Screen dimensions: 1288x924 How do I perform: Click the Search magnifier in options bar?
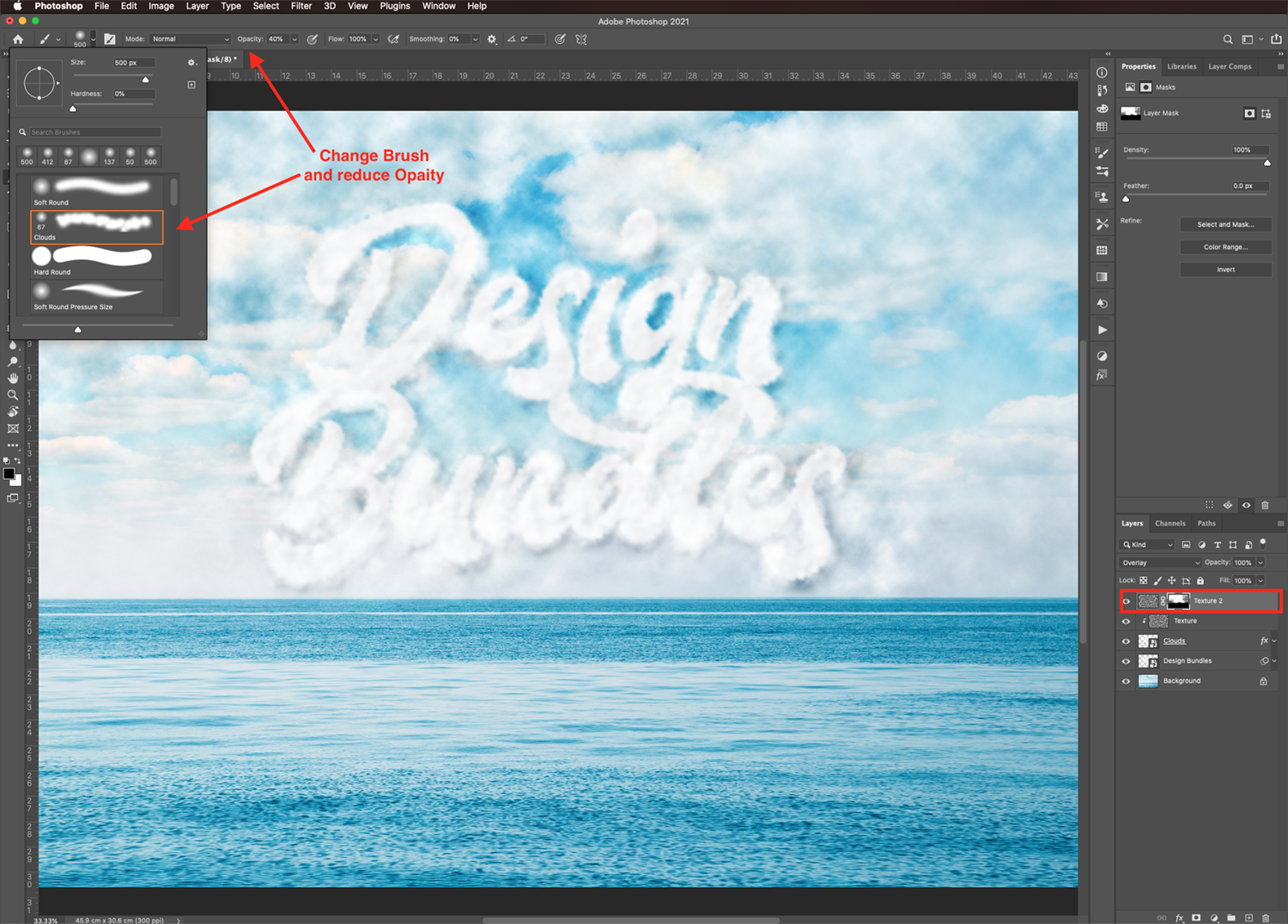click(x=1228, y=39)
